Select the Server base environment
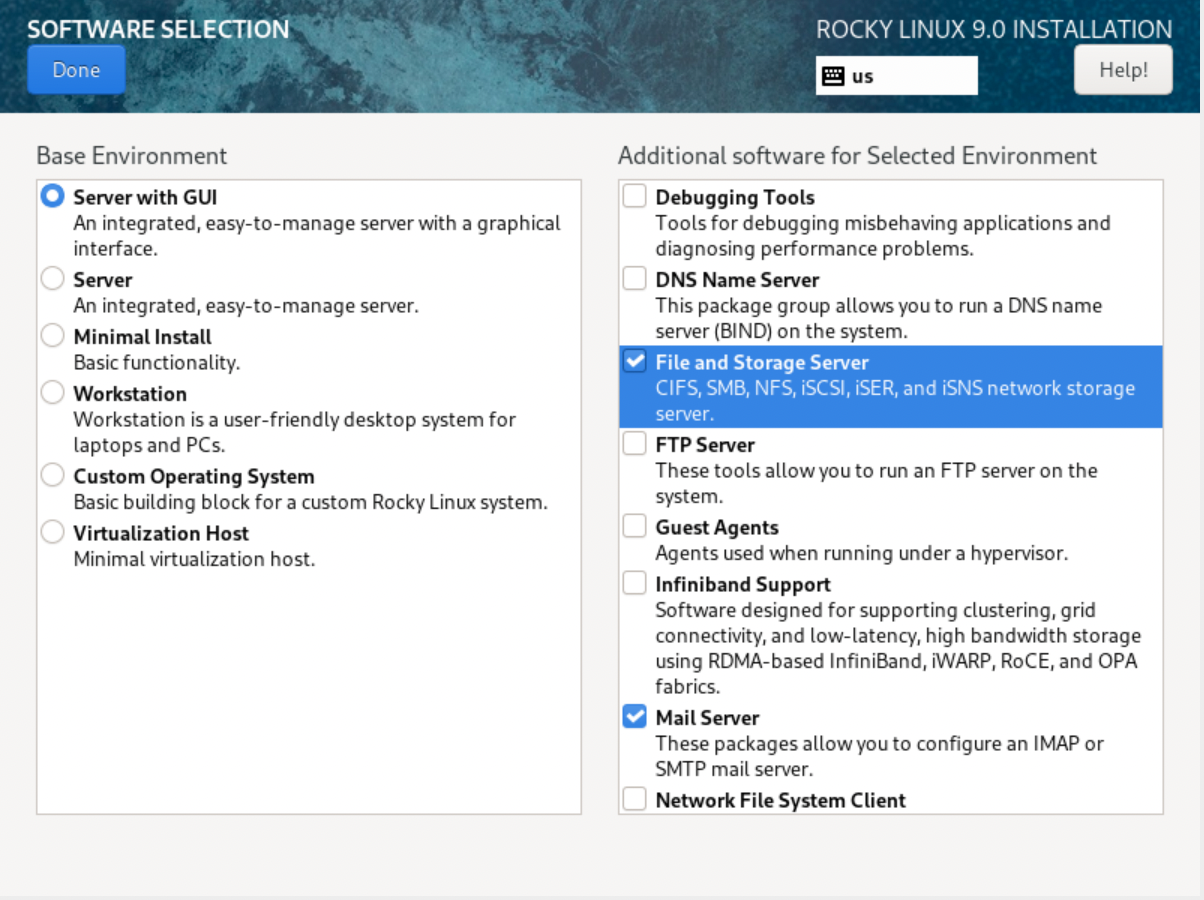1204x900 pixels. (x=52, y=279)
